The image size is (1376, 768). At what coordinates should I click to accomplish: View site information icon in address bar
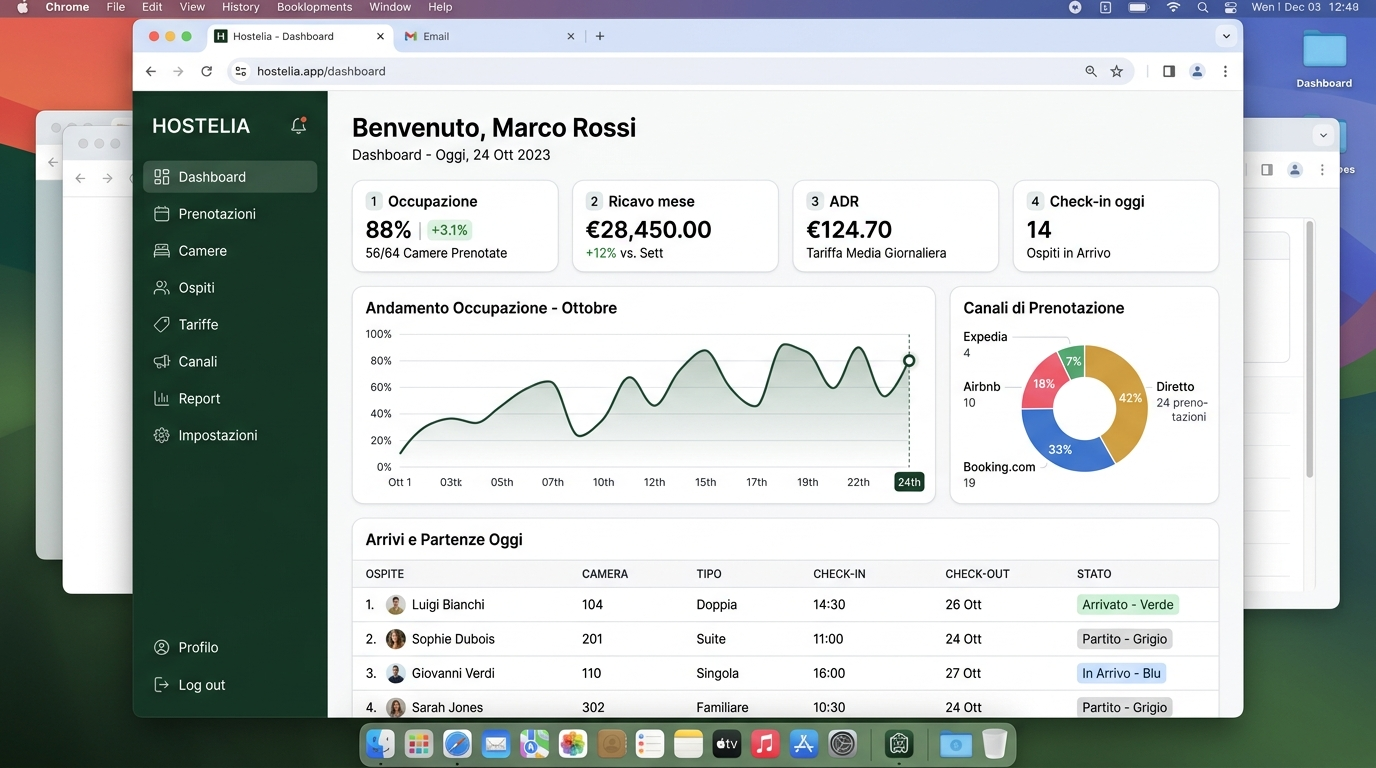click(x=240, y=71)
